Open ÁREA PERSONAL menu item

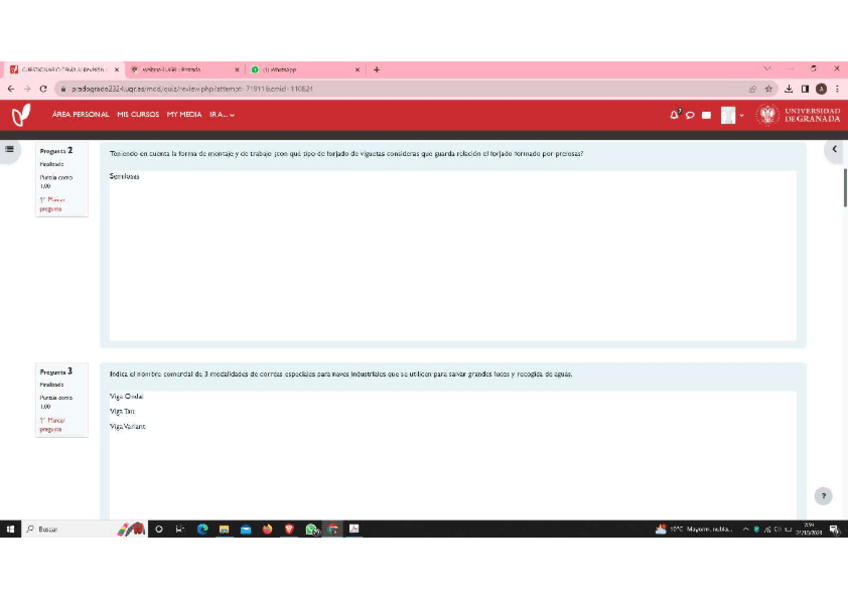click(81, 115)
